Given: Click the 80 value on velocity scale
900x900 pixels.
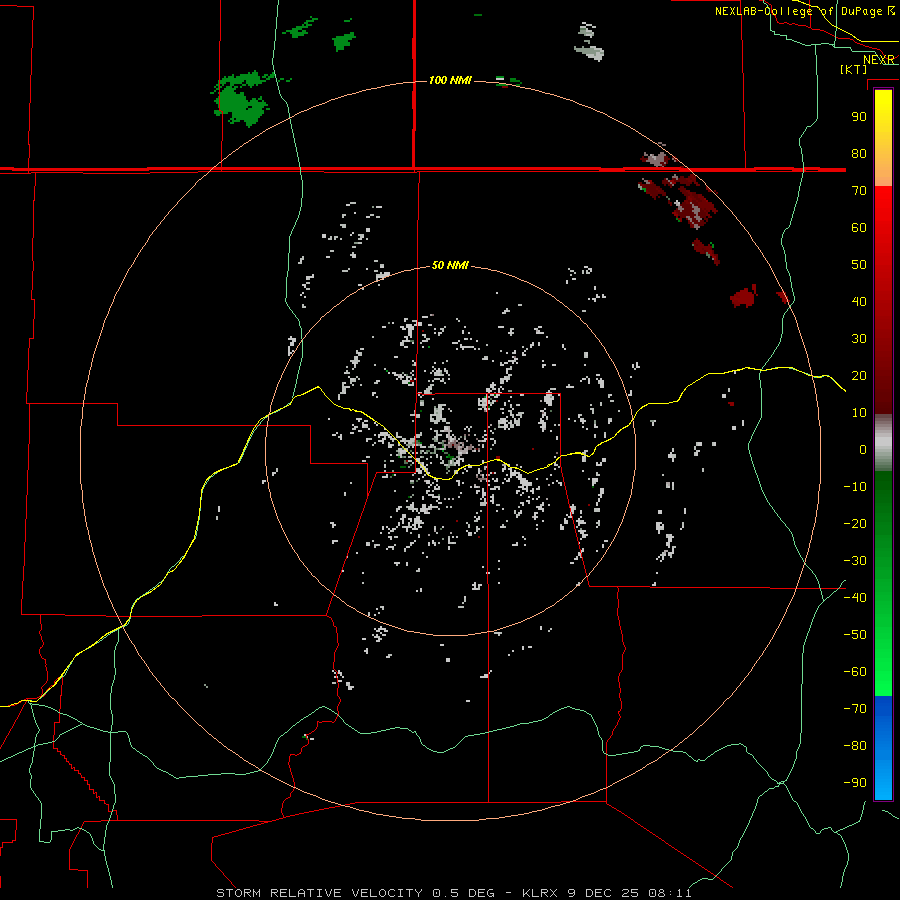Looking at the screenshot, I should (x=859, y=154).
